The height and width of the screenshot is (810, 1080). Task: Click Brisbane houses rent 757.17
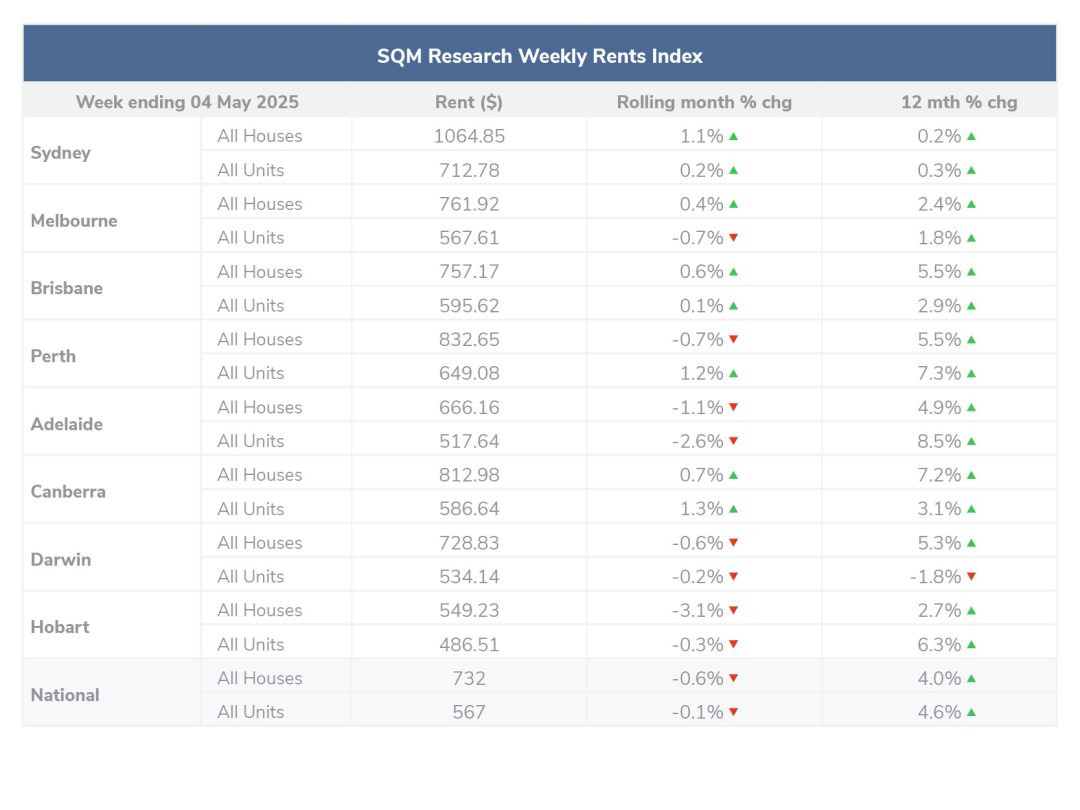click(469, 271)
